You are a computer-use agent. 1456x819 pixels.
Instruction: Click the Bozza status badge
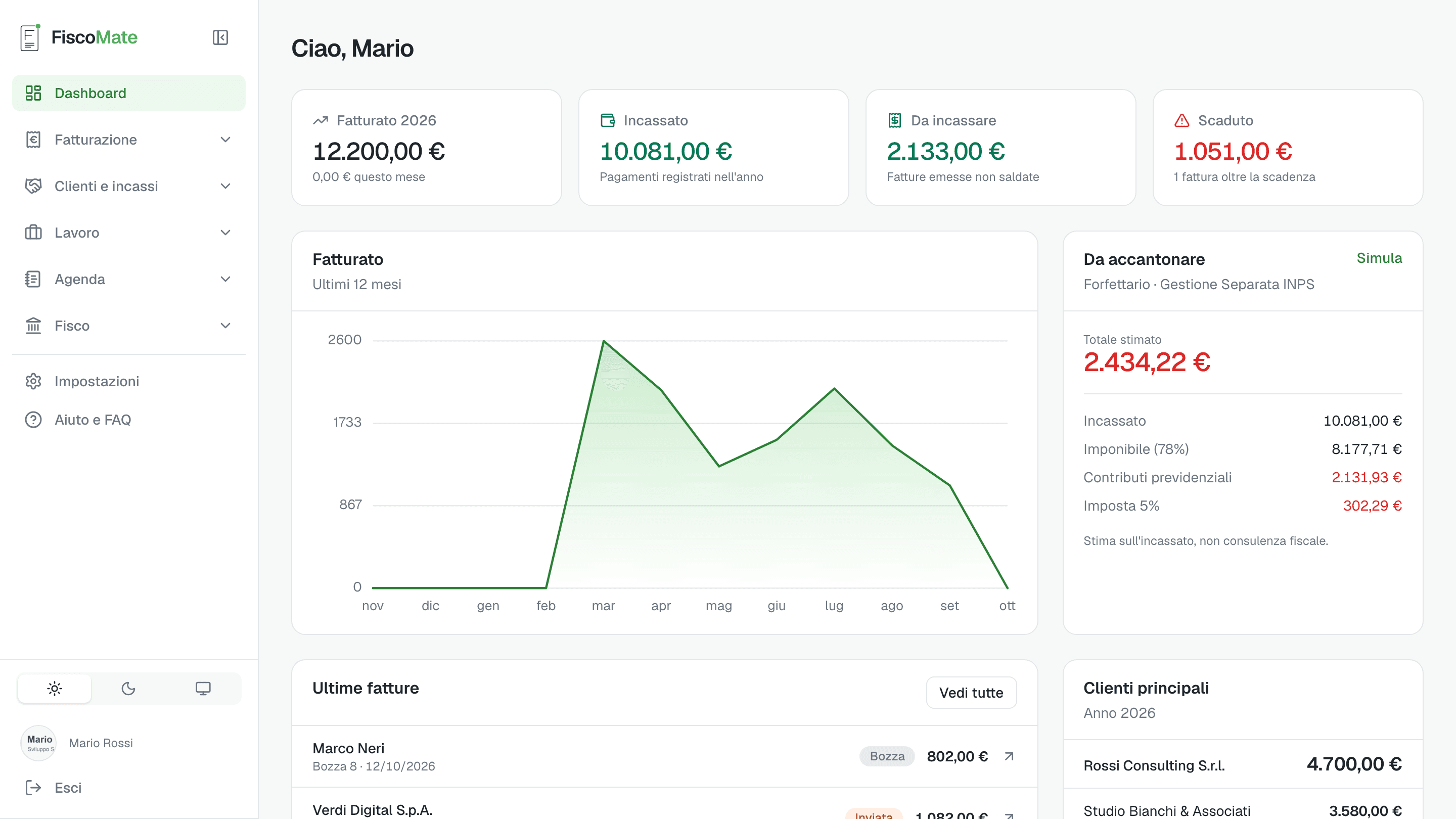(887, 757)
